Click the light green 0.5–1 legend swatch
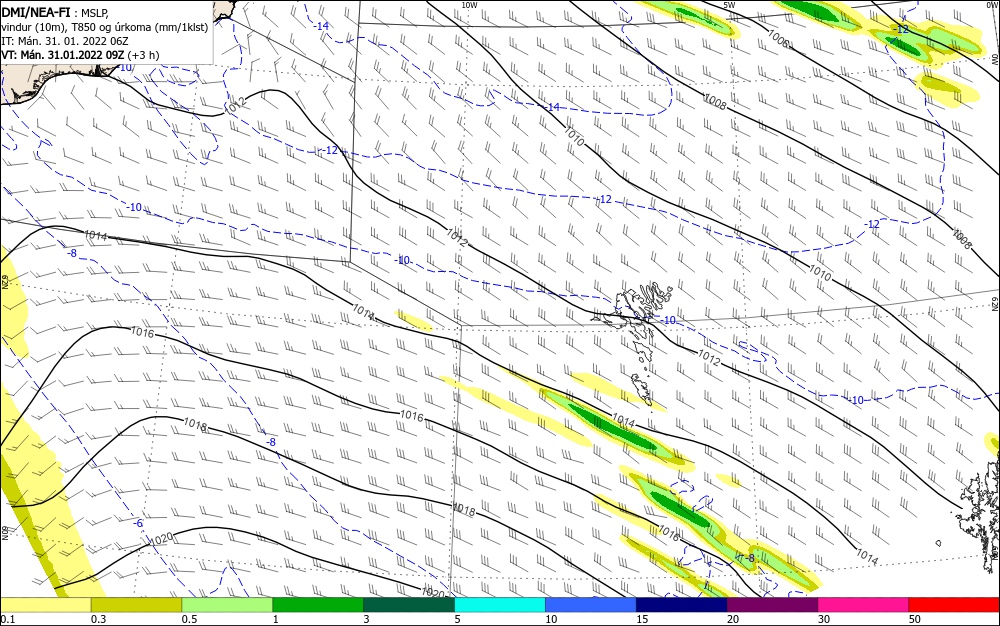 227,605
